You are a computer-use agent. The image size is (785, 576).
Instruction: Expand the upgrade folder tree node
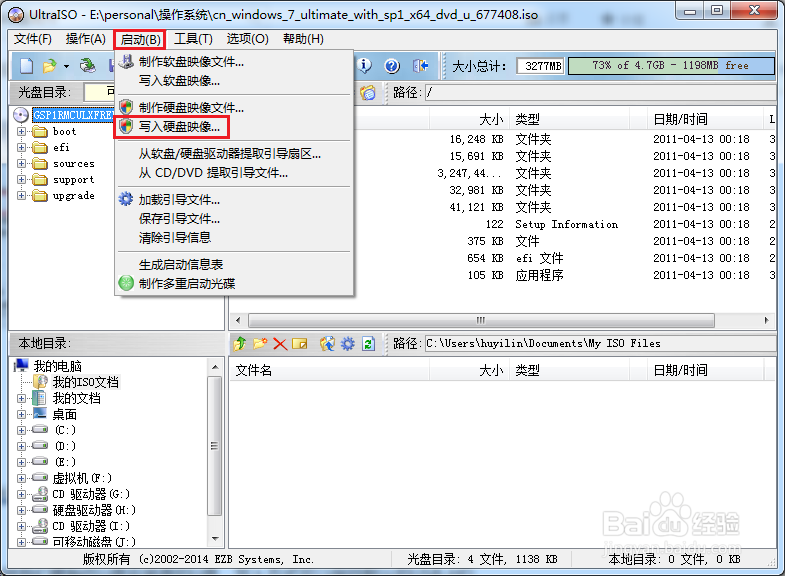pos(22,196)
